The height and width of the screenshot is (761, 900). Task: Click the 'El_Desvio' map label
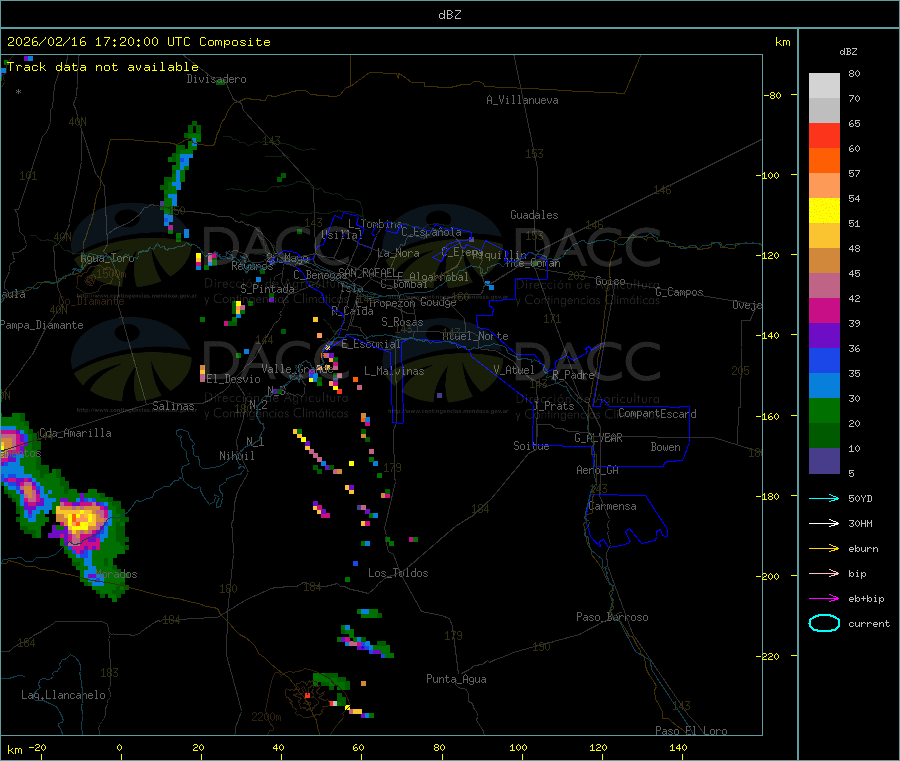click(x=233, y=379)
